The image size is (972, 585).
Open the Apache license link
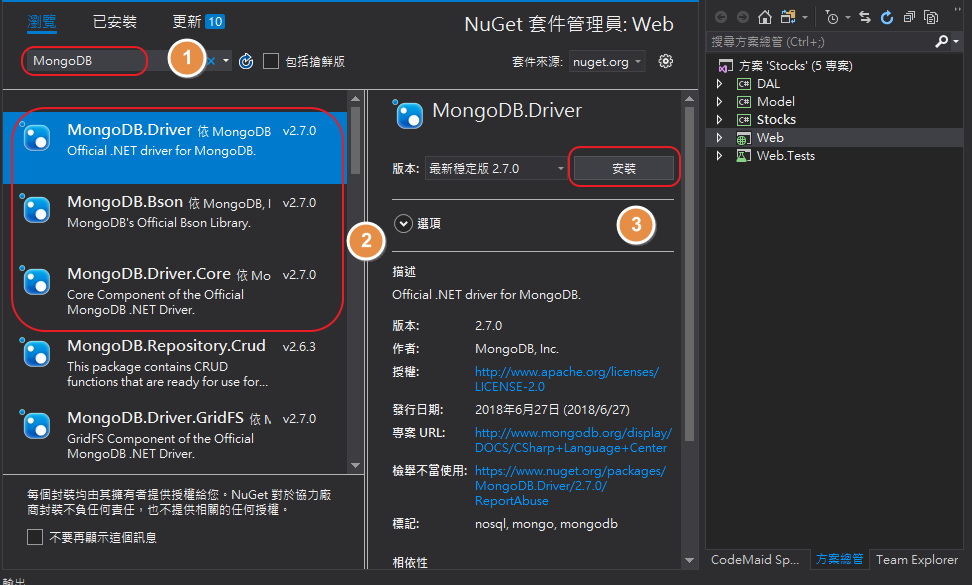pyautogui.click(x=567, y=379)
